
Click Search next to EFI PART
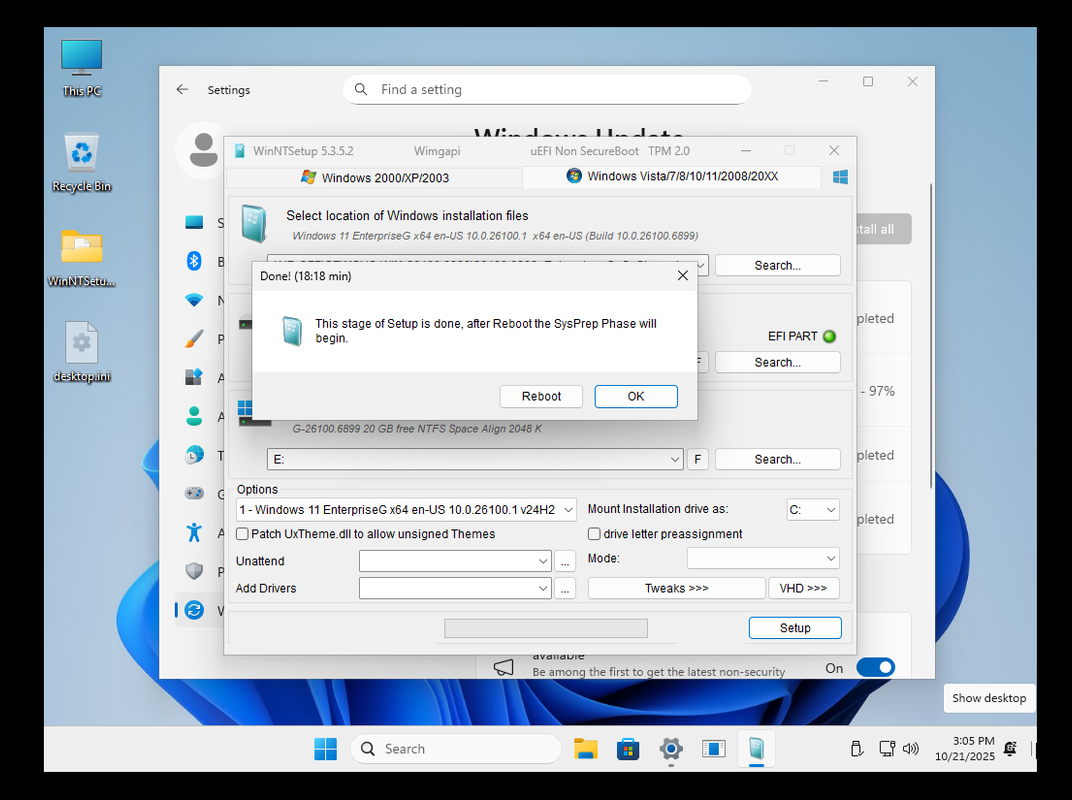(777, 362)
